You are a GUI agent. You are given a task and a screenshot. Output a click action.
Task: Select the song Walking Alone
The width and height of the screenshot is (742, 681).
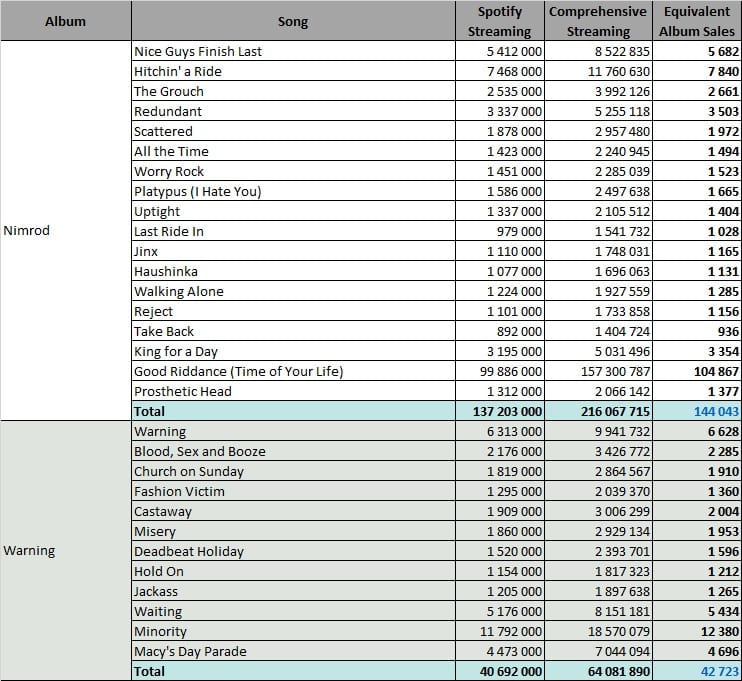[293, 291]
